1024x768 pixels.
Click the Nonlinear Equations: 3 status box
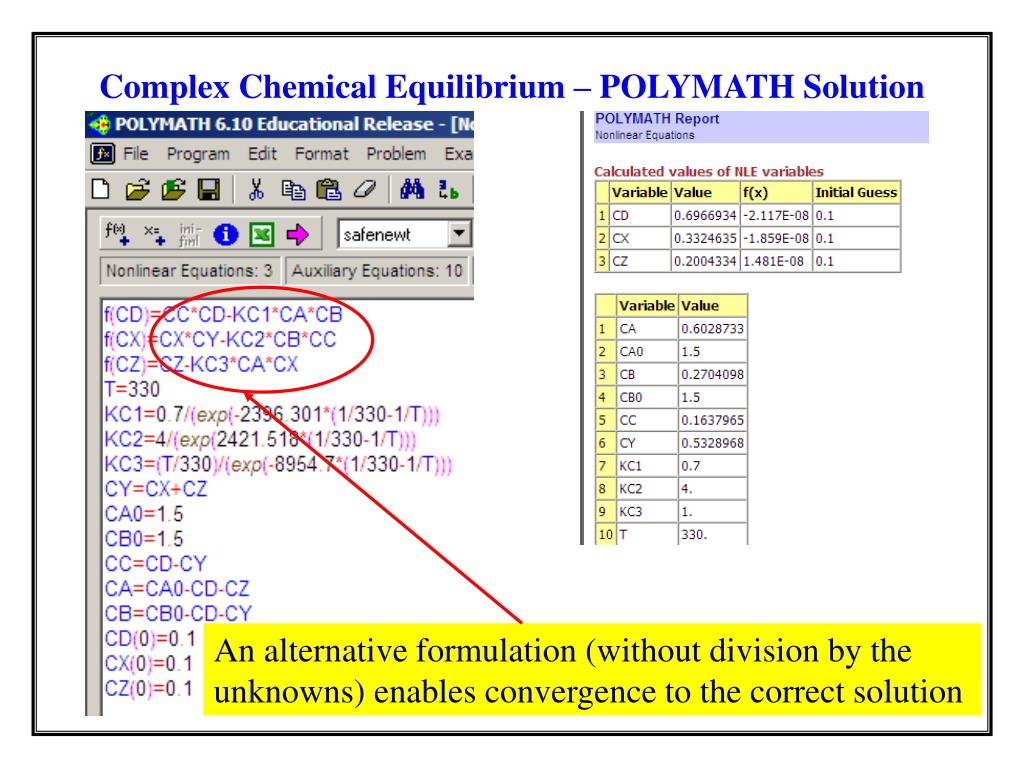point(189,270)
